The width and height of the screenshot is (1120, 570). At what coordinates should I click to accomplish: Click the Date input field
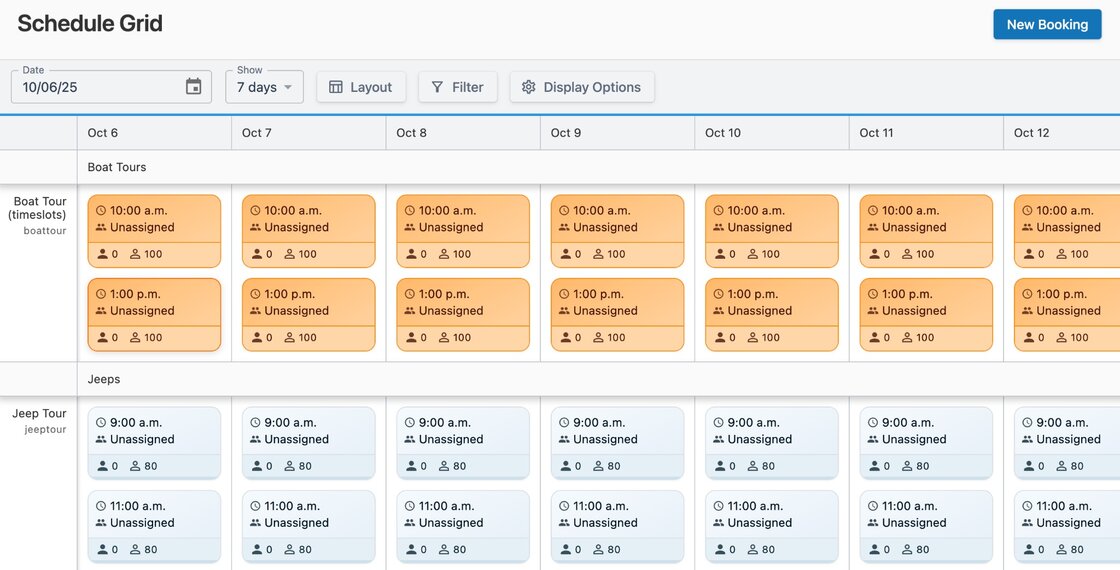pos(100,88)
